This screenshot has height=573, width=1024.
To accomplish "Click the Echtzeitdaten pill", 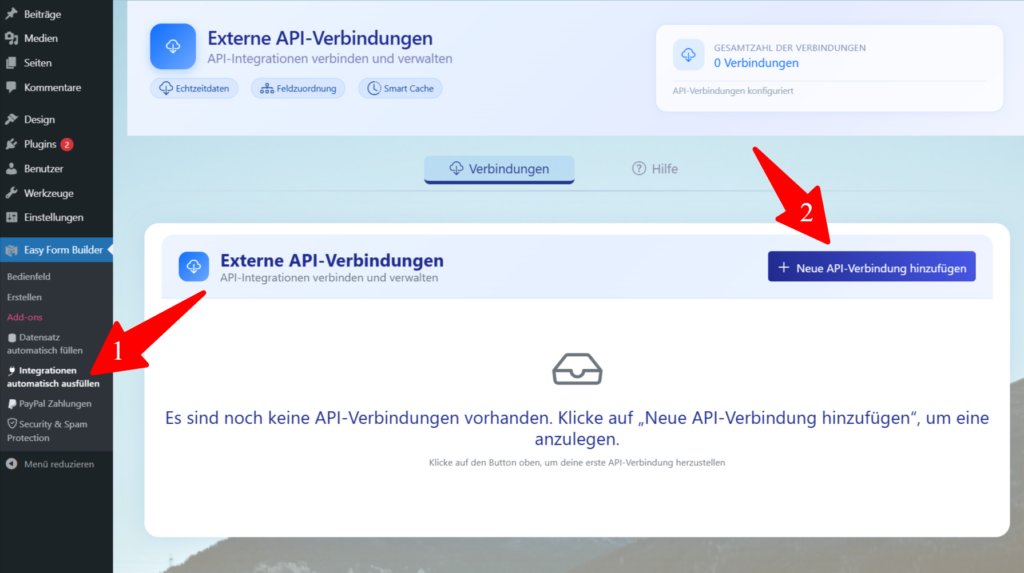I will pos(194,88).
